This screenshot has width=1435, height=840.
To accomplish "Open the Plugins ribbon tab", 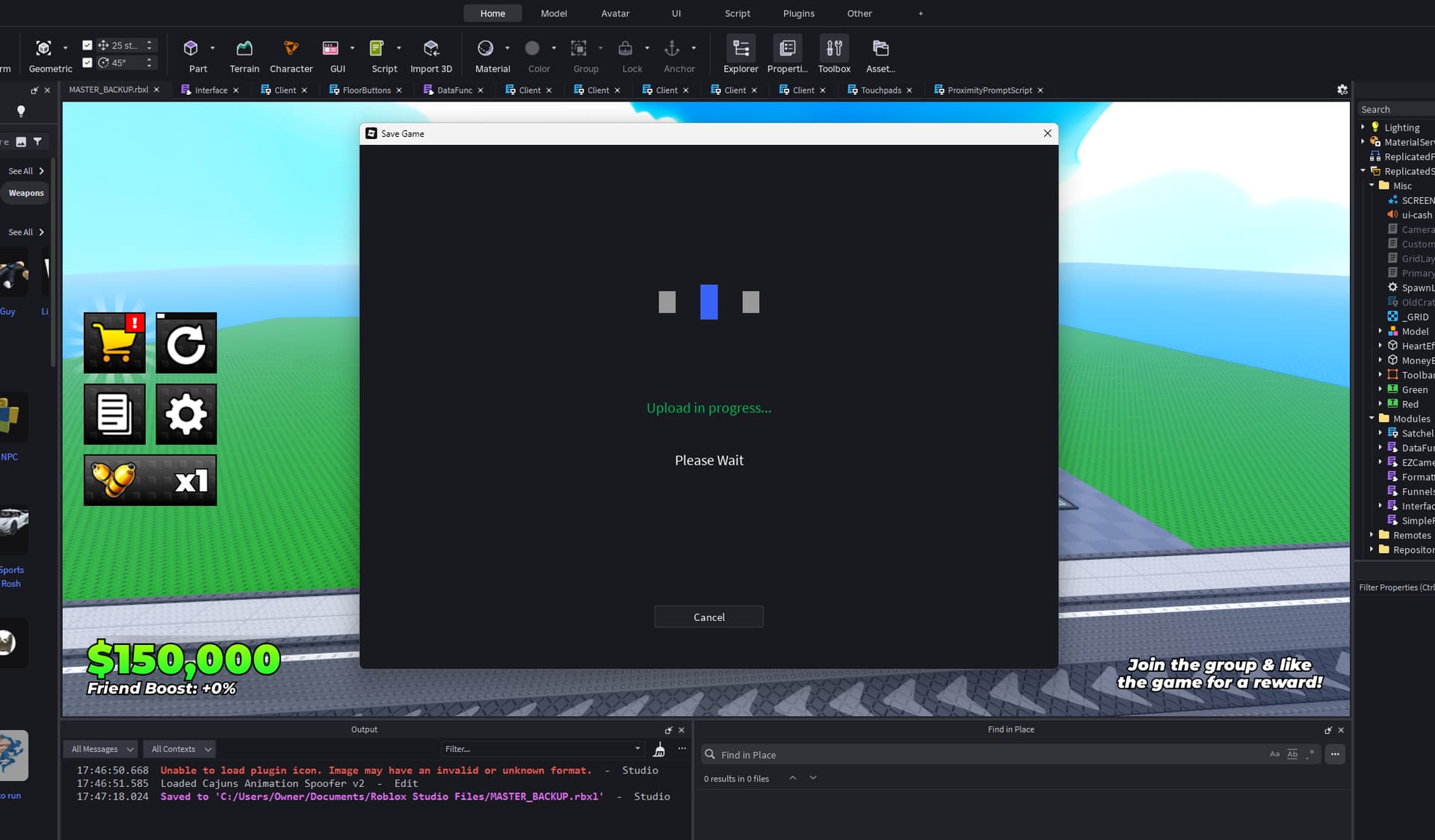I will click(x=798, y=13).
